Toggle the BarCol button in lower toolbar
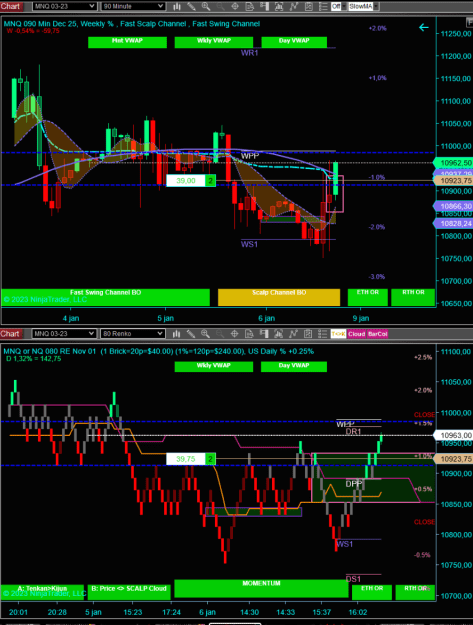Screen dimensions: 473x625 (x=377, y=334)
